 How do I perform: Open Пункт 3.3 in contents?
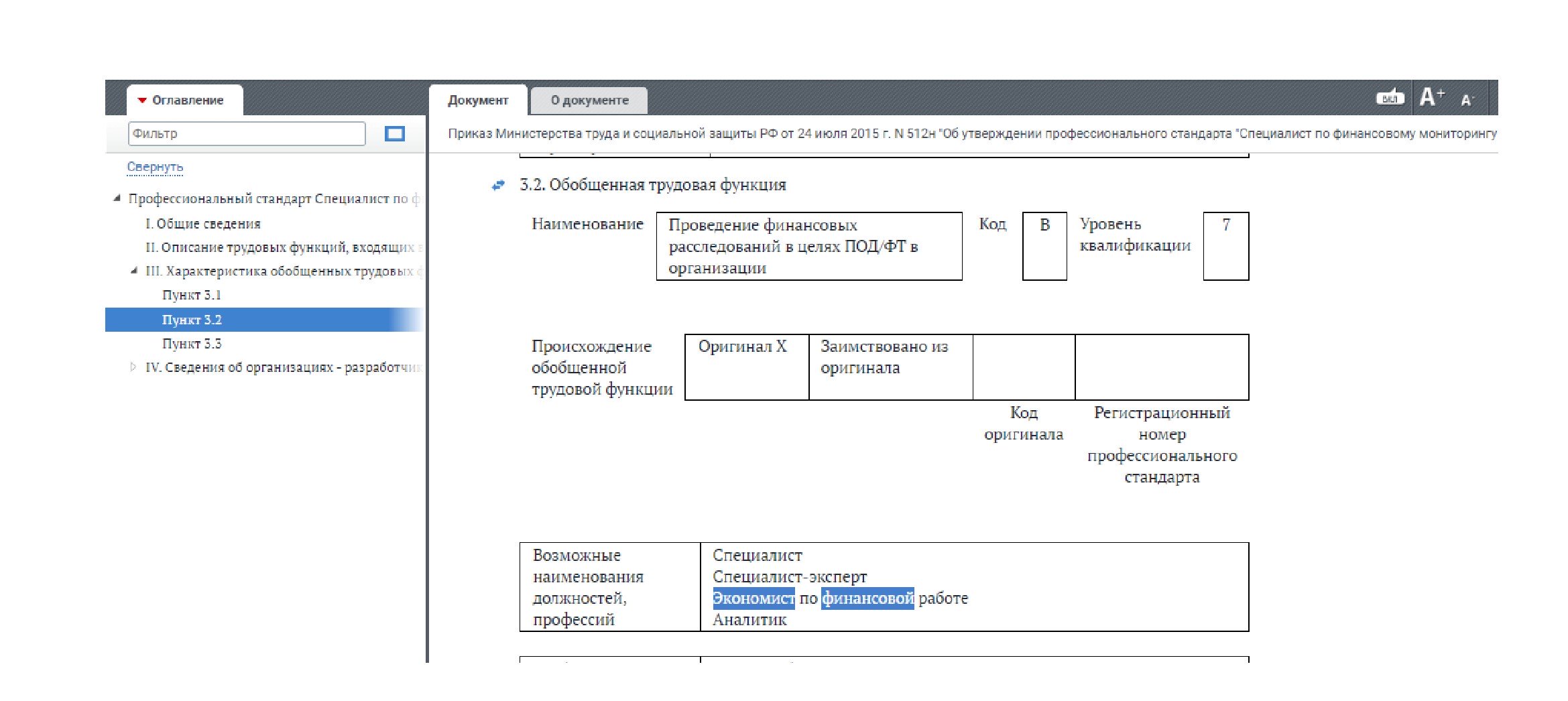click(192, 344)
